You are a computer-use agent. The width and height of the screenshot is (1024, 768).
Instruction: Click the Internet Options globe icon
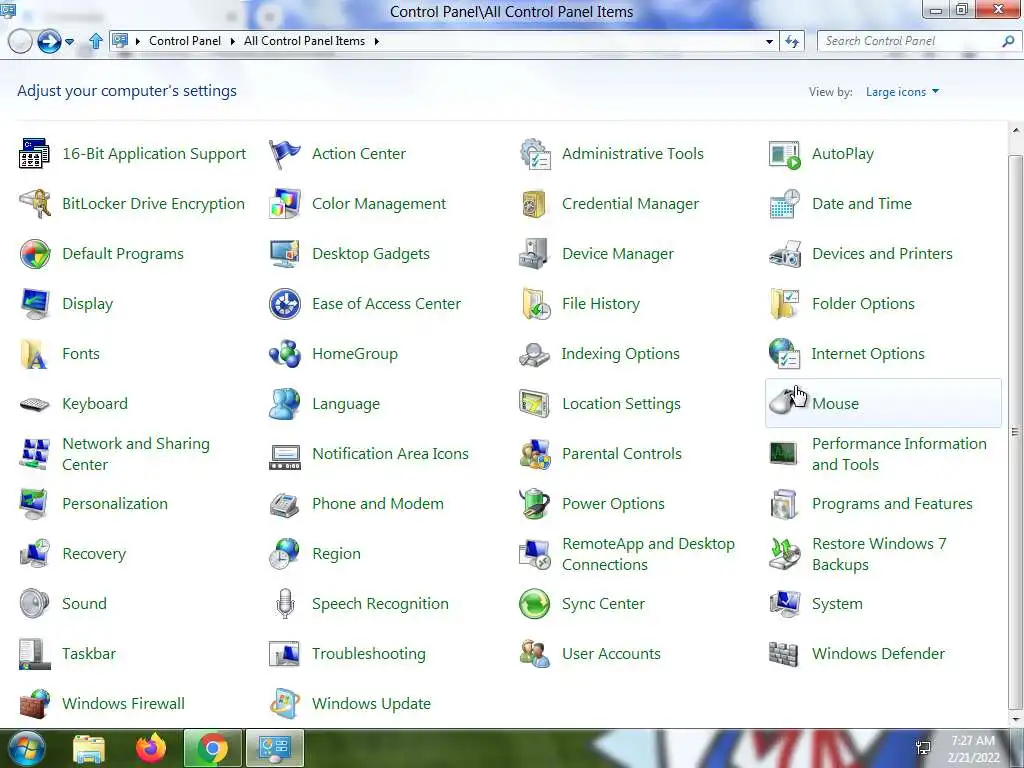tap(784, 354)
